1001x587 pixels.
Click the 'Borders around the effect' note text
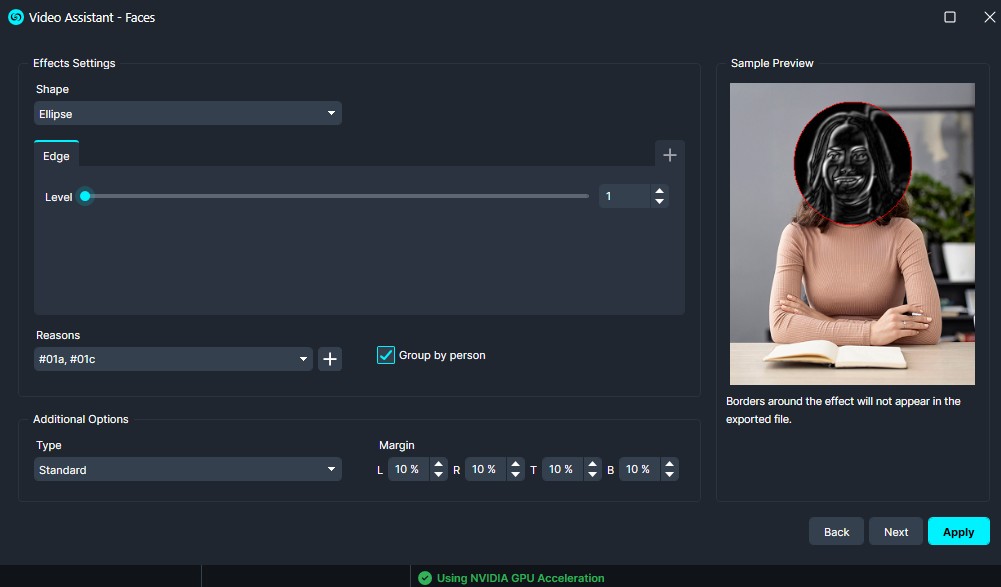point(843,410)
